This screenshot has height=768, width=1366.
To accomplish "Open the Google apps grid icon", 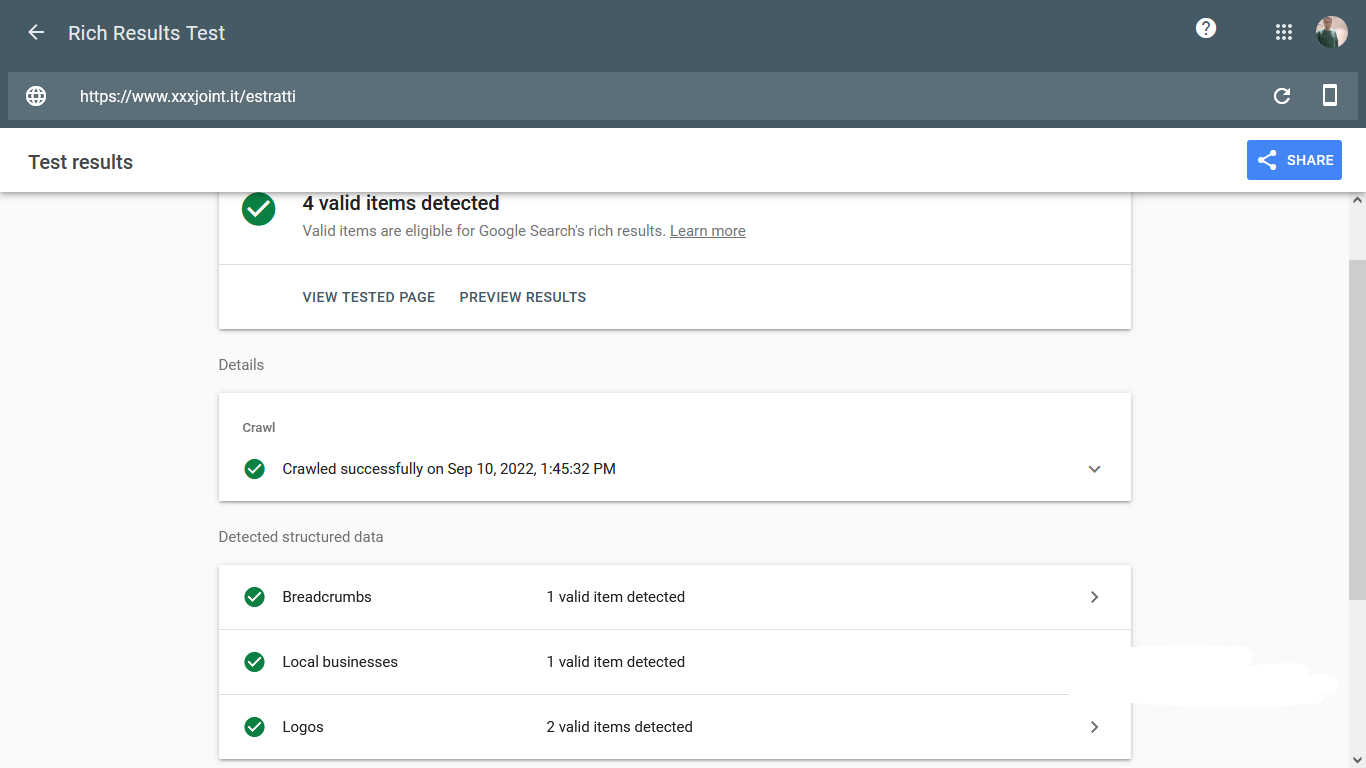I will (x=1284, y=32).
